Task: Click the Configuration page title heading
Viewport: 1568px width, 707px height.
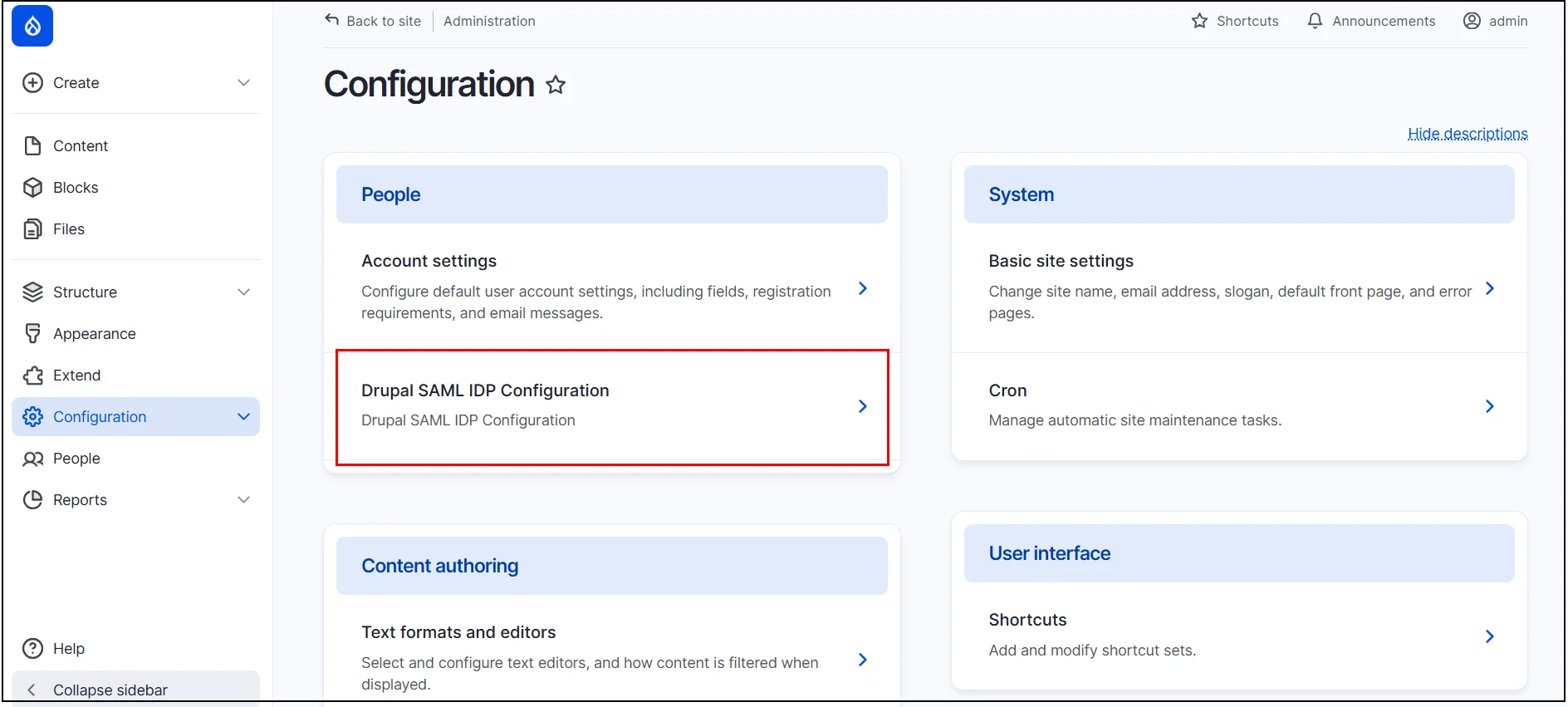Action: (429, 84)
